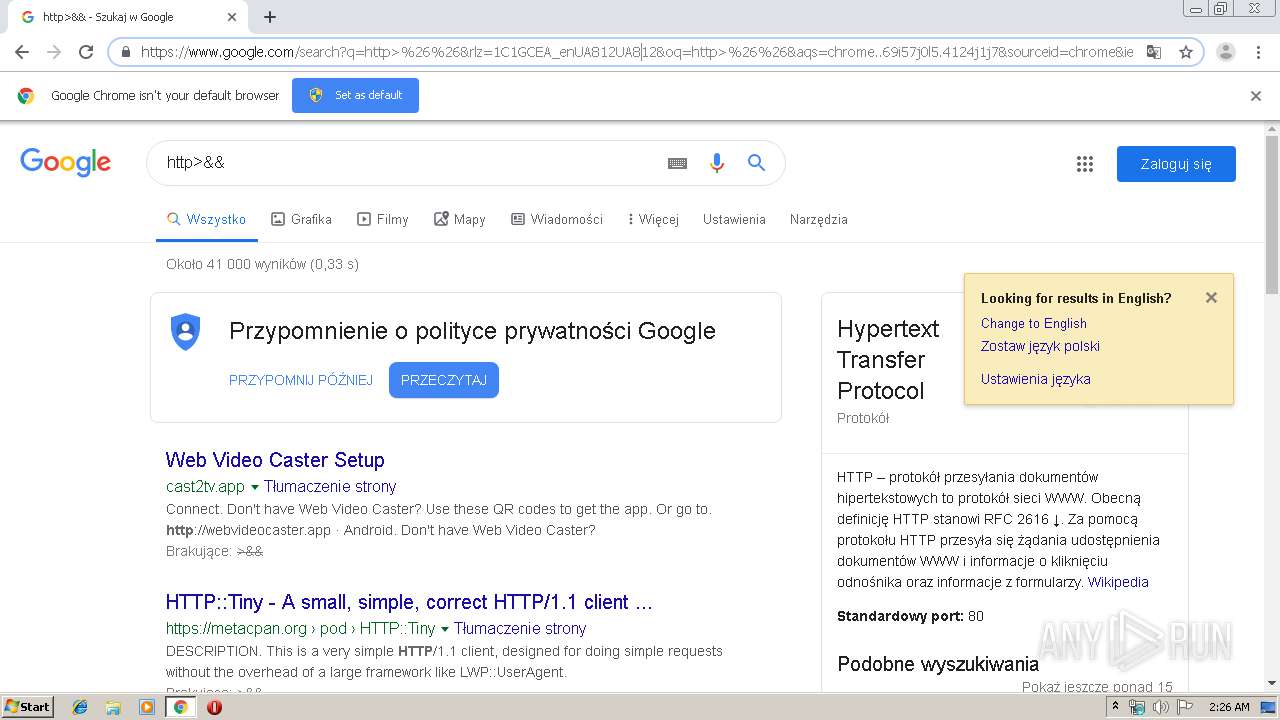Launch Internet Explorer from the taskbar
1280x720 pixels.
click(80, 707)
